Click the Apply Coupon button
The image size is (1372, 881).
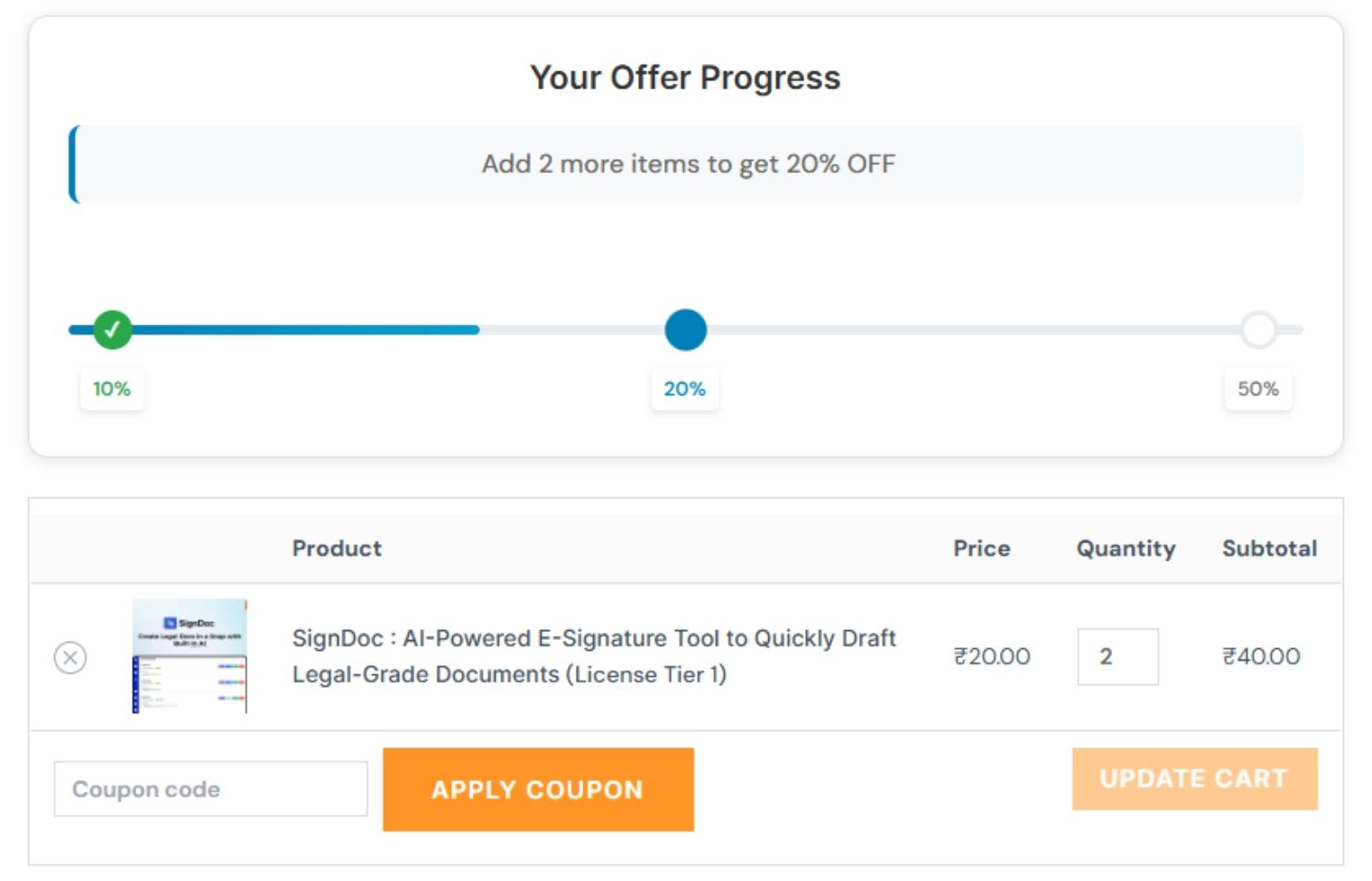538,789
